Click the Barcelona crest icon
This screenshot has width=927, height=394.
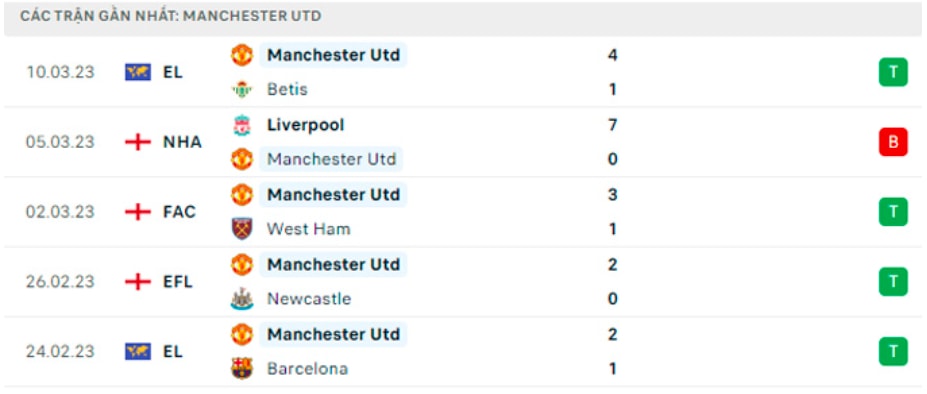[x=241, y=369]
